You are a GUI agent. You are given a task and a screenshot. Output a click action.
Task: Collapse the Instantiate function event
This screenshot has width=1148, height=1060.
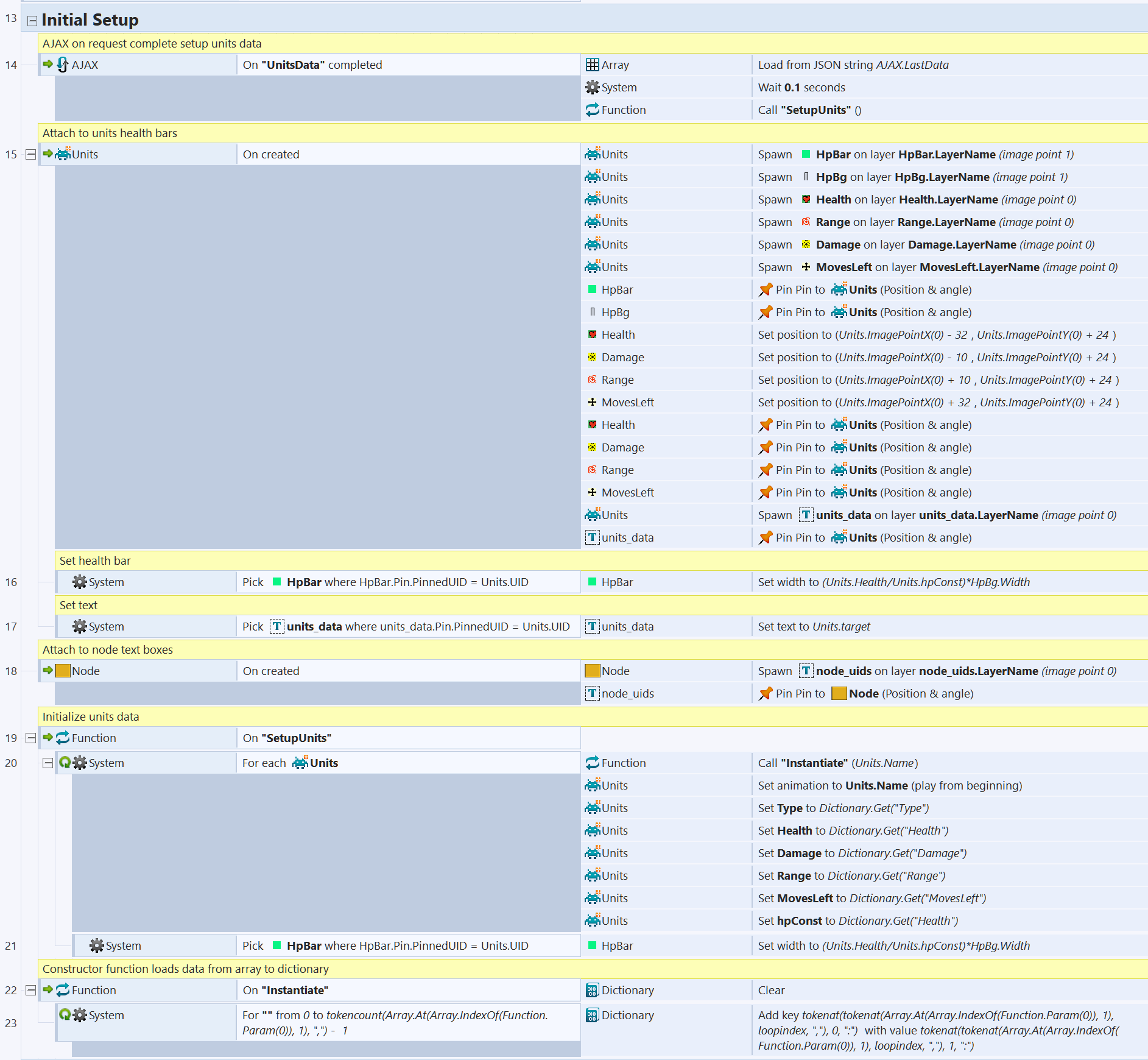pos(30,991)
